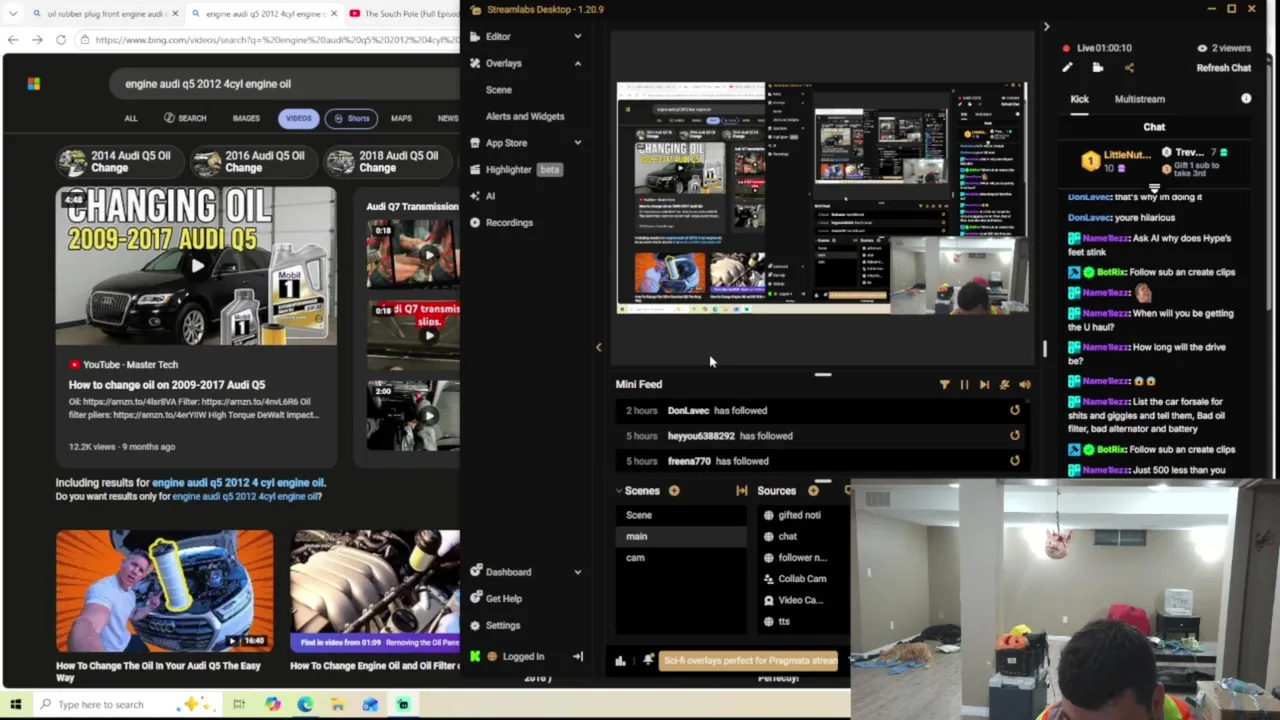Skip to next alert in Mini Feed
This screenshot has height=720, width=1280.
point(984,384)
